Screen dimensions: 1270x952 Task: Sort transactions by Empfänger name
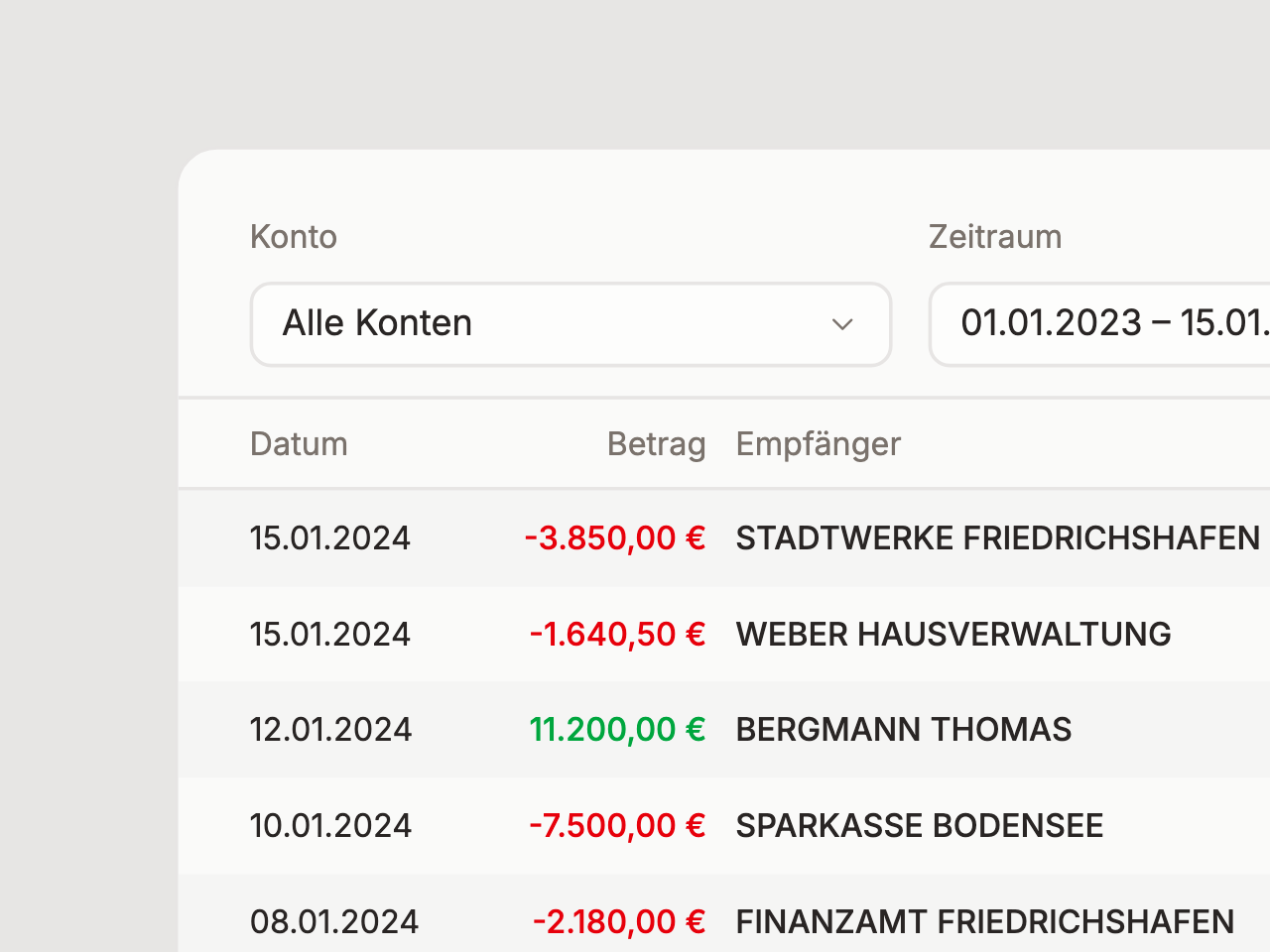point(818,443)
